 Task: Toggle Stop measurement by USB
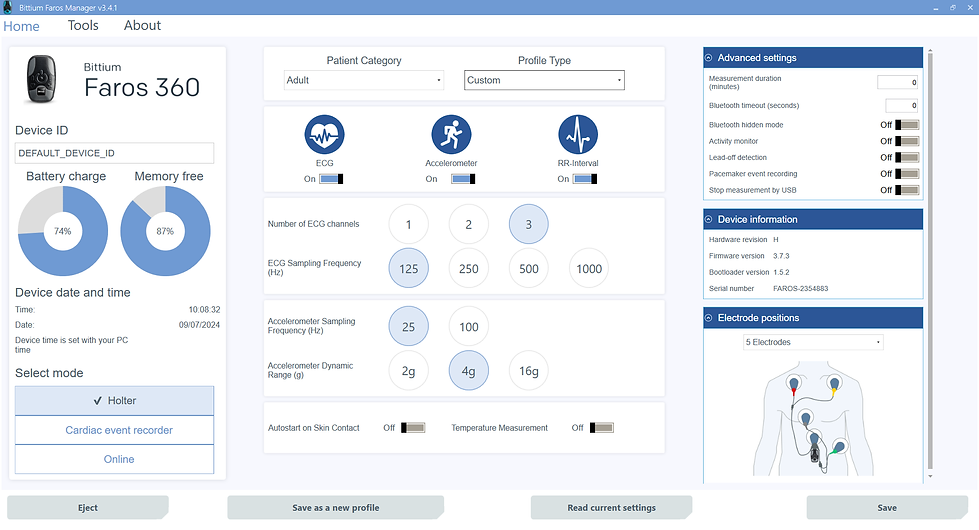click(x=907, y=190)
